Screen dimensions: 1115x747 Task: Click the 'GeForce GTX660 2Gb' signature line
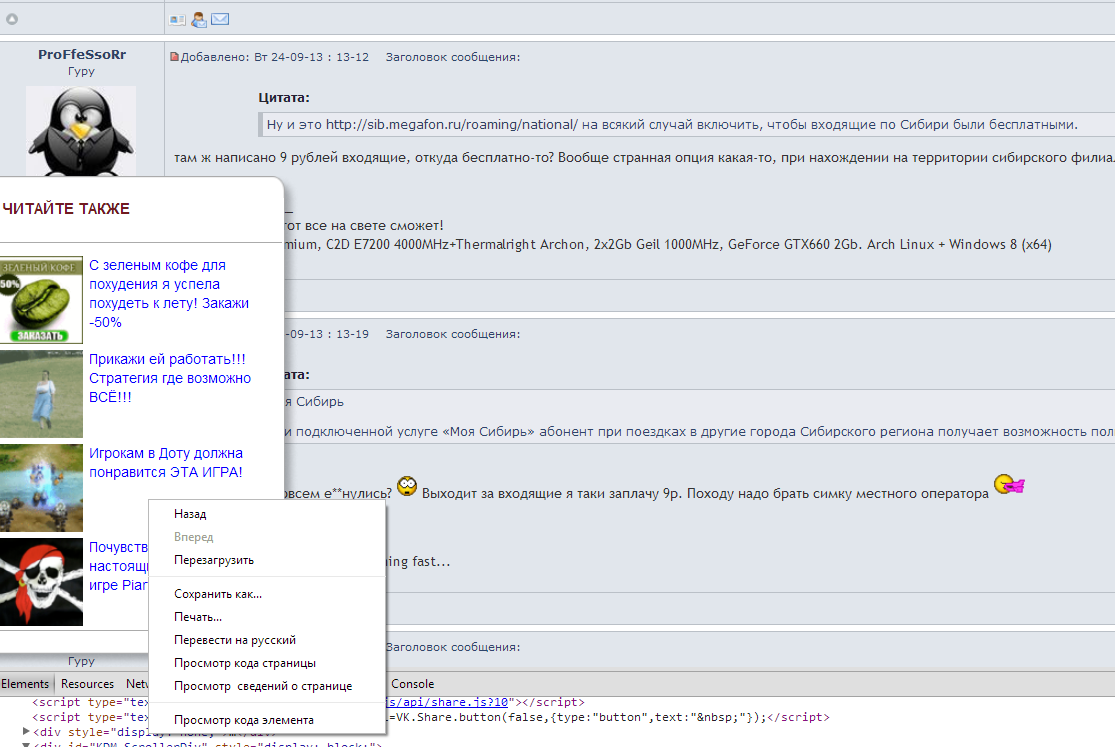[667, 244]
